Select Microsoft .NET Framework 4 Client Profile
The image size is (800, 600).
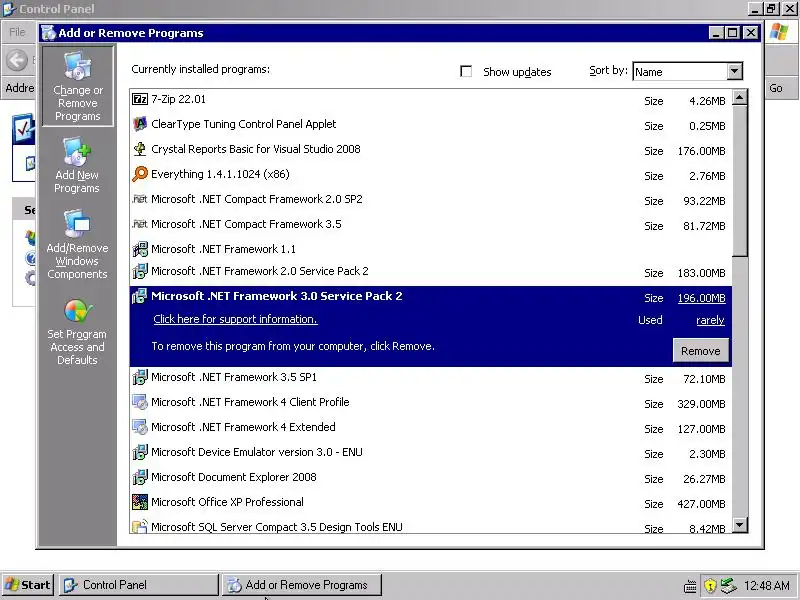coord(431,403)
